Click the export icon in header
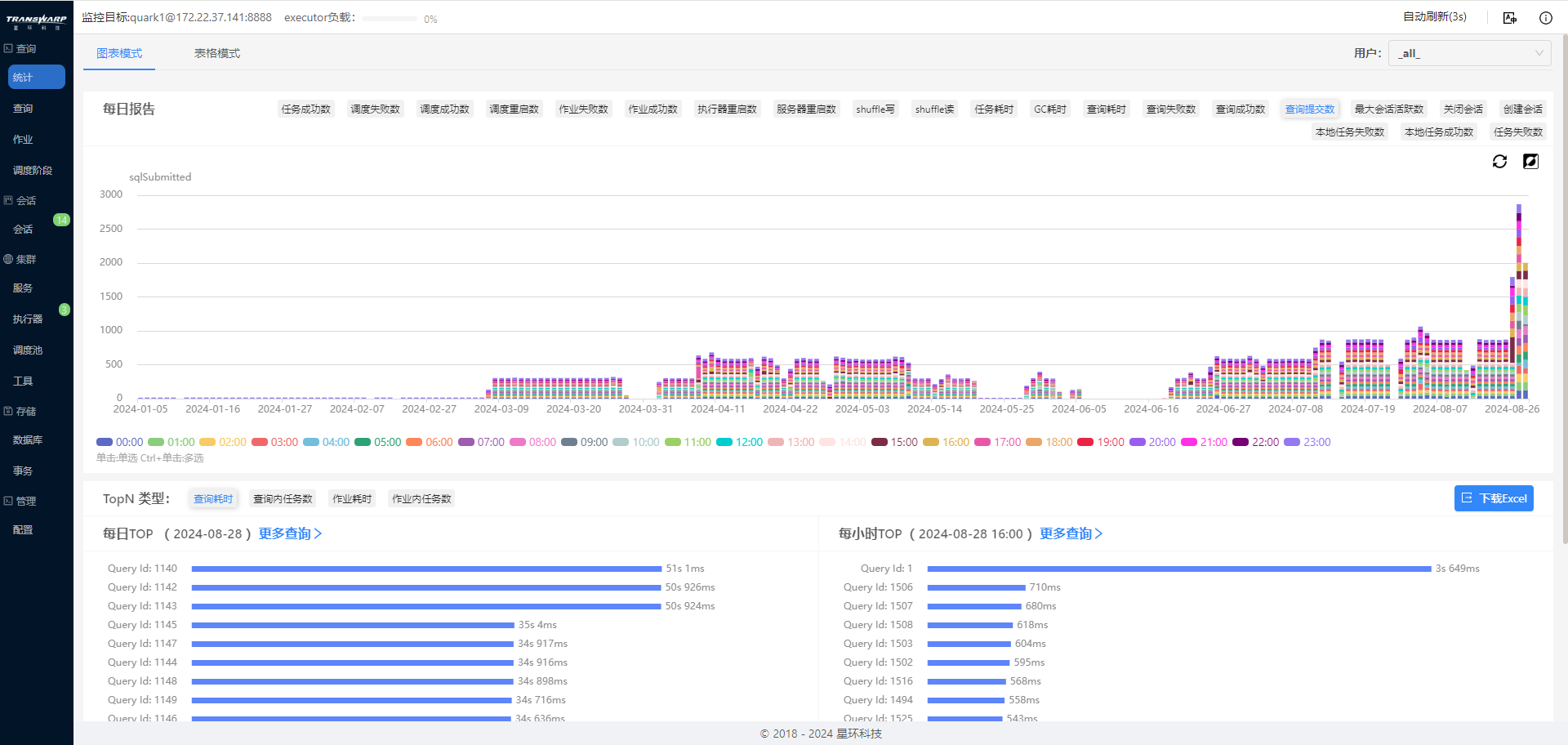 click(1510, 18)
